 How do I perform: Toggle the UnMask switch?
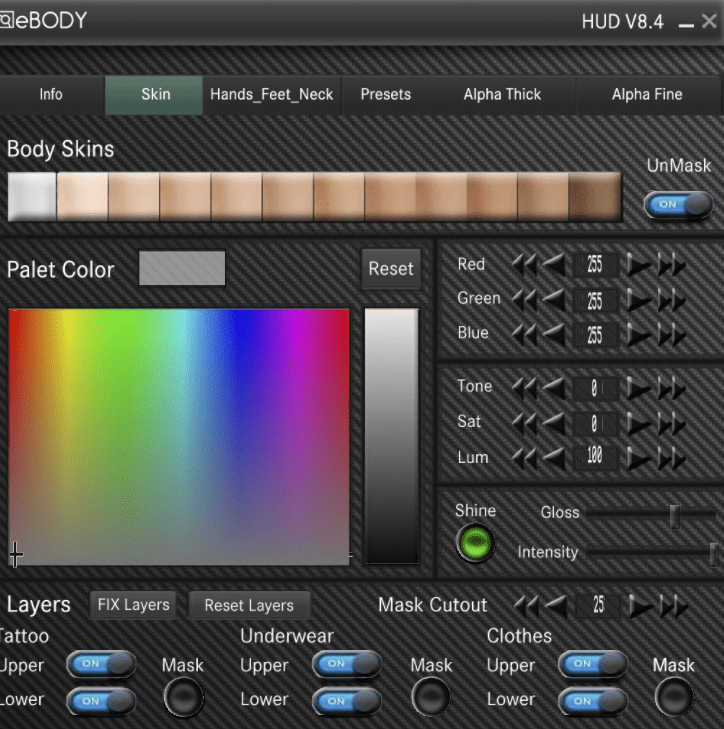coord(678,204)
